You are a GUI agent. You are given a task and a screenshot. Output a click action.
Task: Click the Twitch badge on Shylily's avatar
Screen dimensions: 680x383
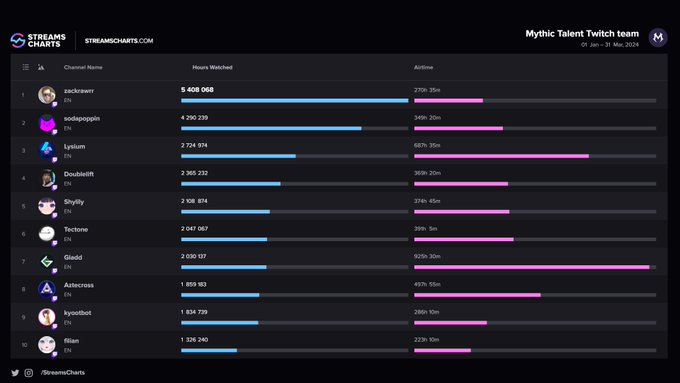click(55, 215)
